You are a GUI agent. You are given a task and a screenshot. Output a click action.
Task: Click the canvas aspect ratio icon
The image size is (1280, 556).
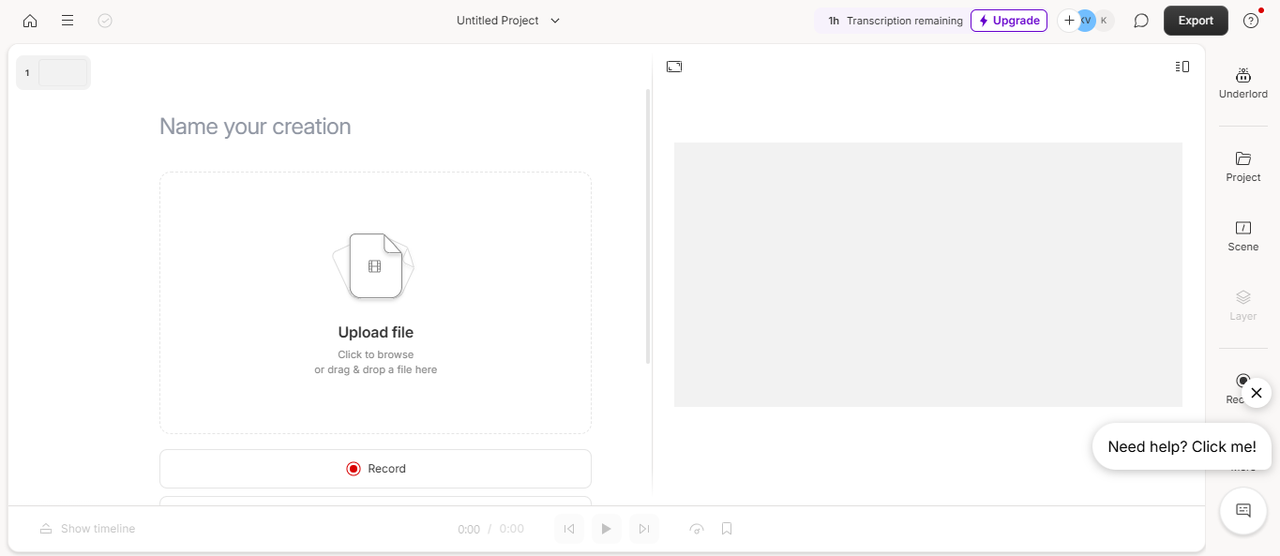(674, 67)
